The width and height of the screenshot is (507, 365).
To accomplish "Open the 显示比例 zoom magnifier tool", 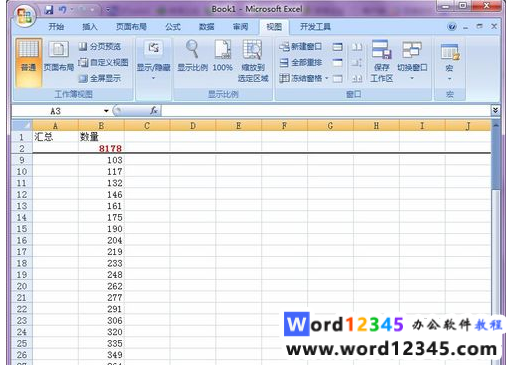I will click(192, 56).
